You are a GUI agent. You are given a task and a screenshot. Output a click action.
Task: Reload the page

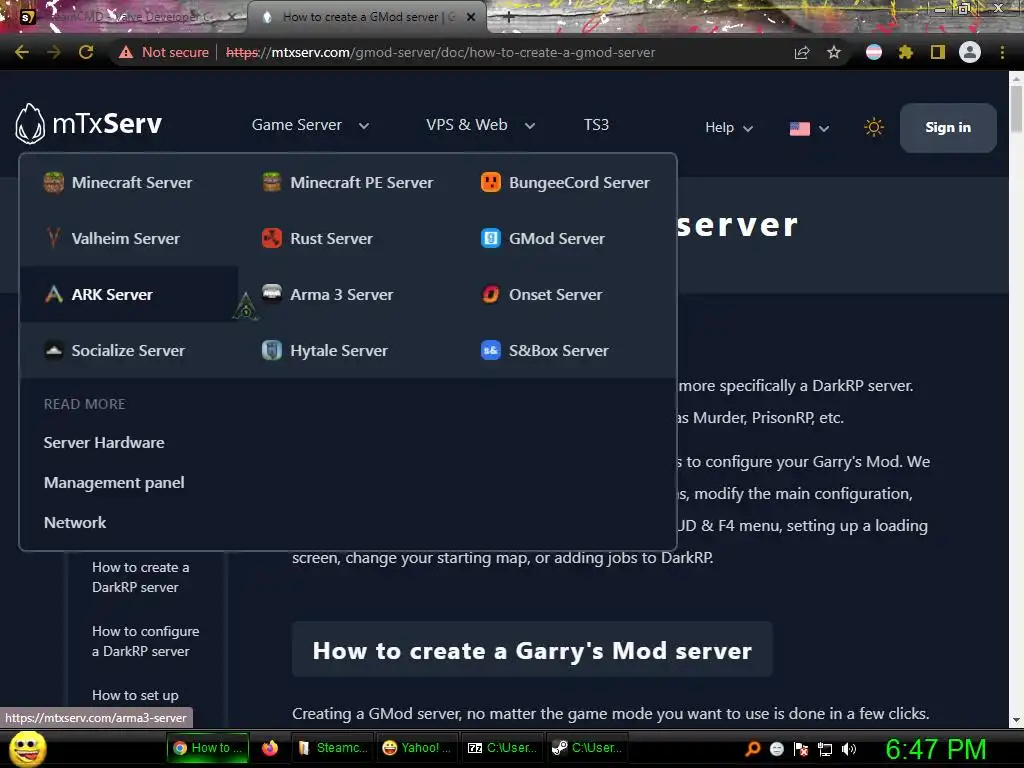click(86, 52)
